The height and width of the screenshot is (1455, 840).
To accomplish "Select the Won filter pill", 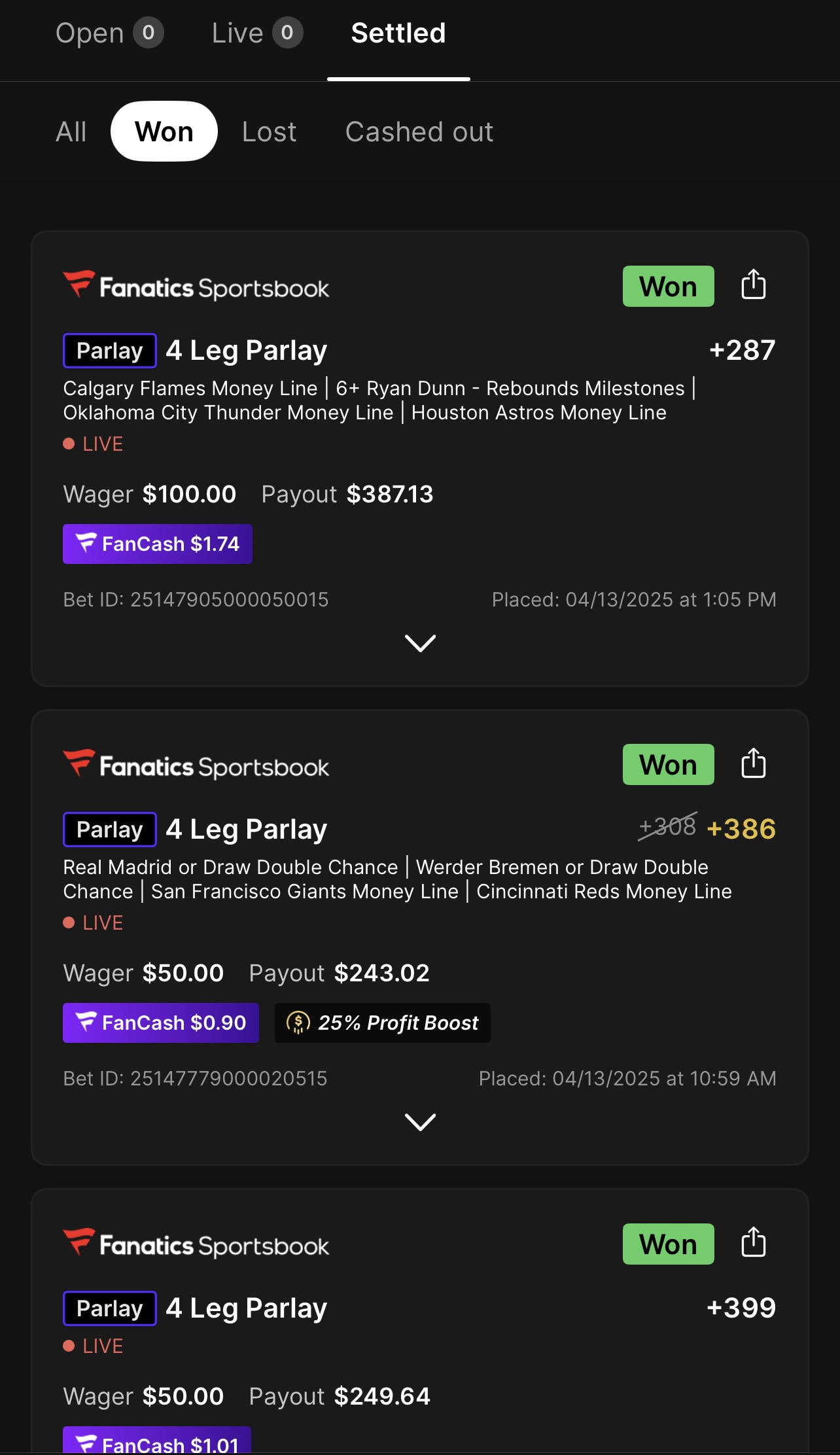I will tap(164, 131).
